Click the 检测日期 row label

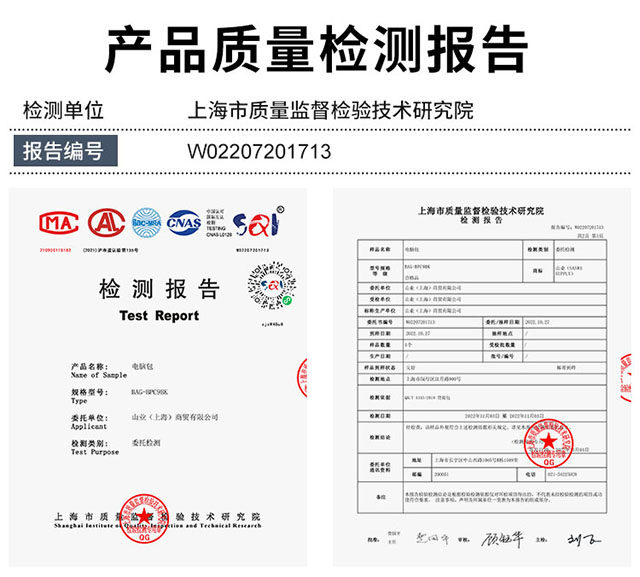click(380, 416)
